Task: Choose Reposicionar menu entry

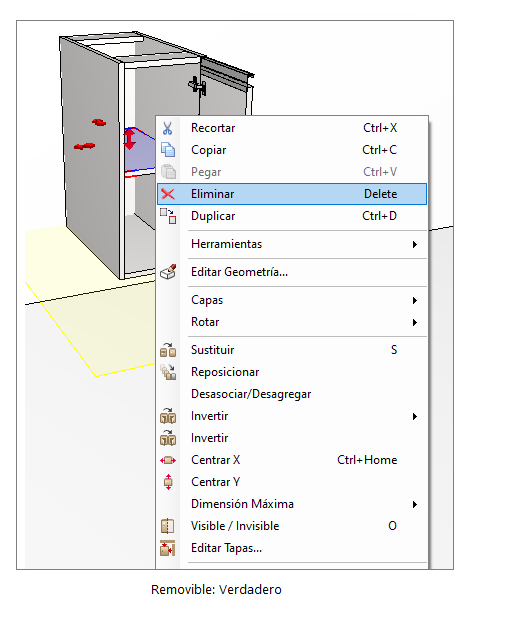Action: pos(292,372)
